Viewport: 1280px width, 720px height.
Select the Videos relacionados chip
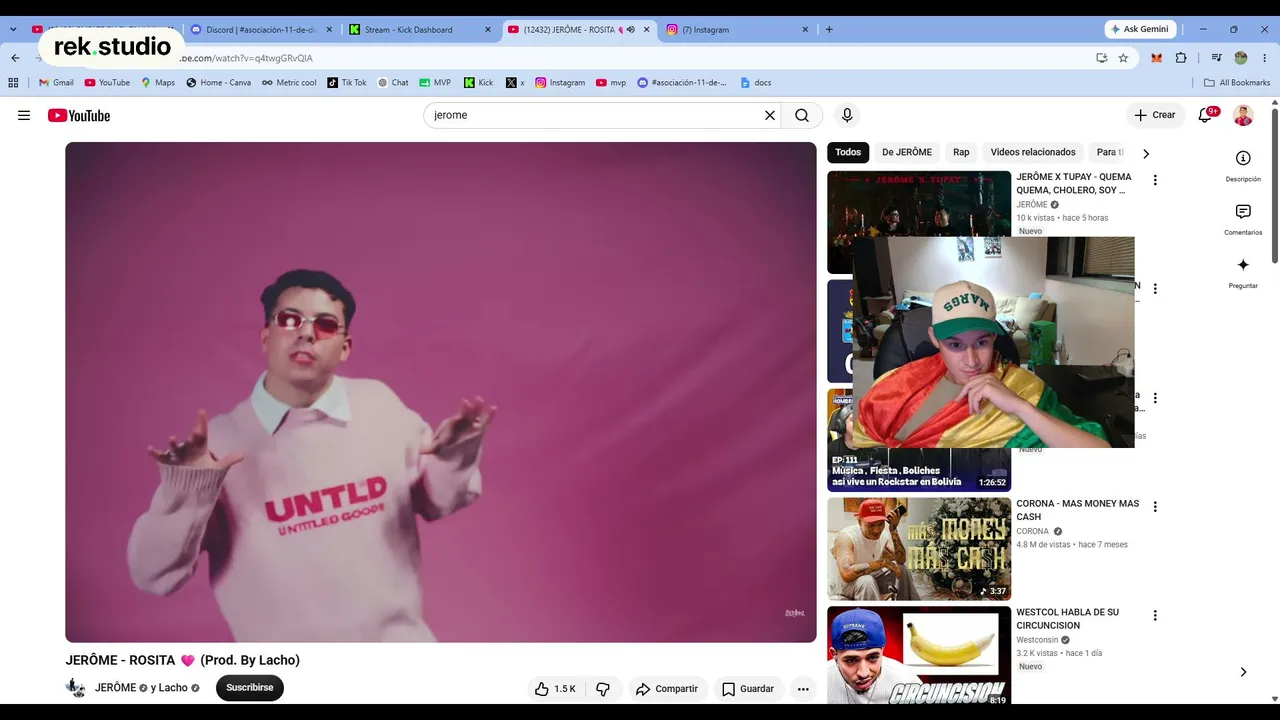[x=1033, y=152]
